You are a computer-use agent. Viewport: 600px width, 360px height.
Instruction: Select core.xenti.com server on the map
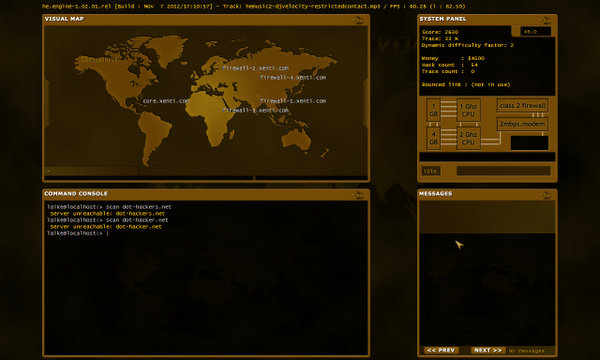pos(166,101)
